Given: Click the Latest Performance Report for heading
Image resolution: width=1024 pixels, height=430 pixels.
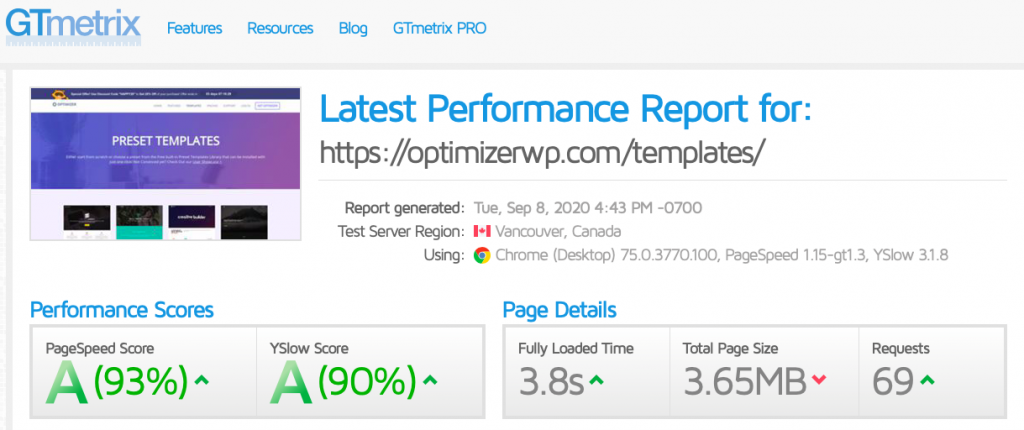Looking at the screenshot, I should 565,108.
